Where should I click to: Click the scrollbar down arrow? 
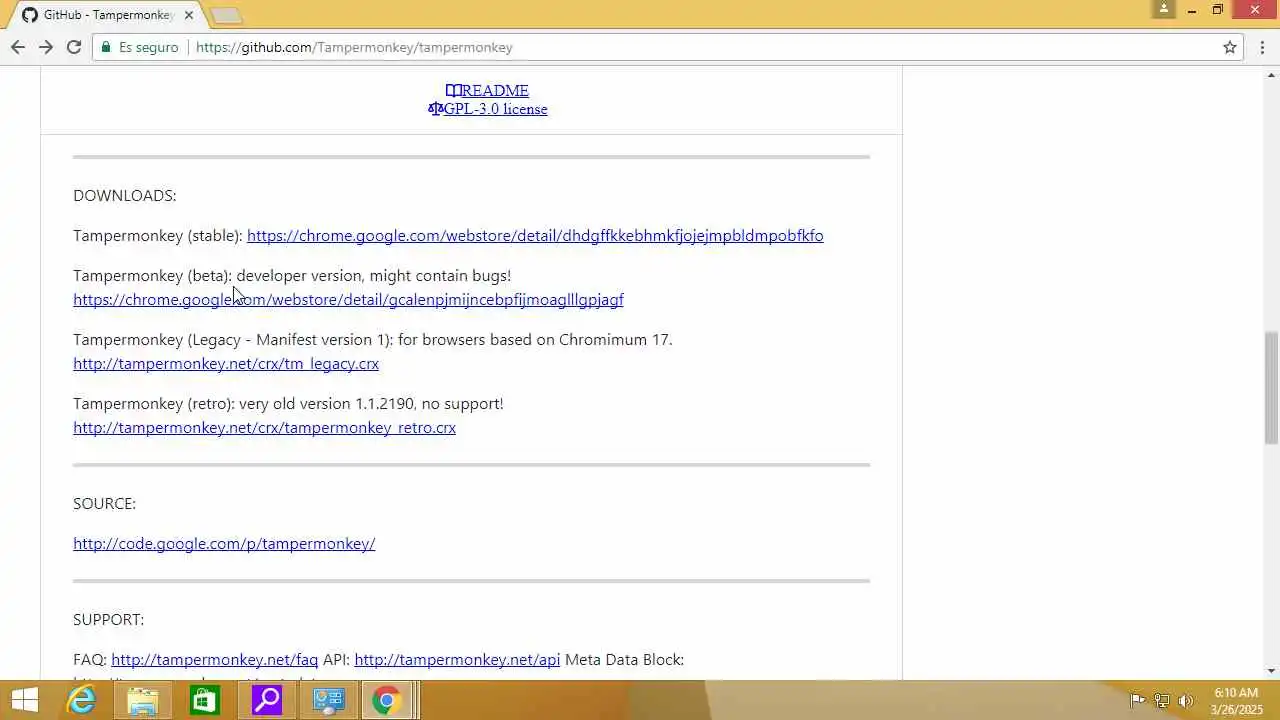click(x=1271, y=671)
